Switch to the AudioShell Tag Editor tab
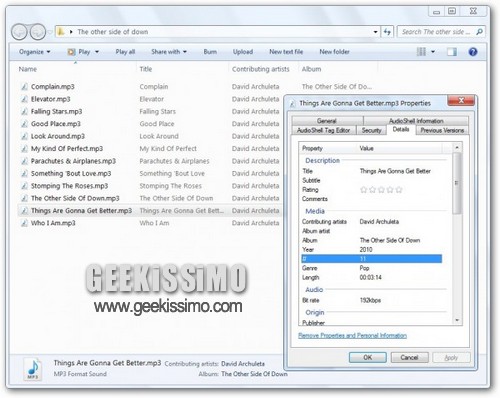Viewport: 500px width, 398px height. point(324,130)
